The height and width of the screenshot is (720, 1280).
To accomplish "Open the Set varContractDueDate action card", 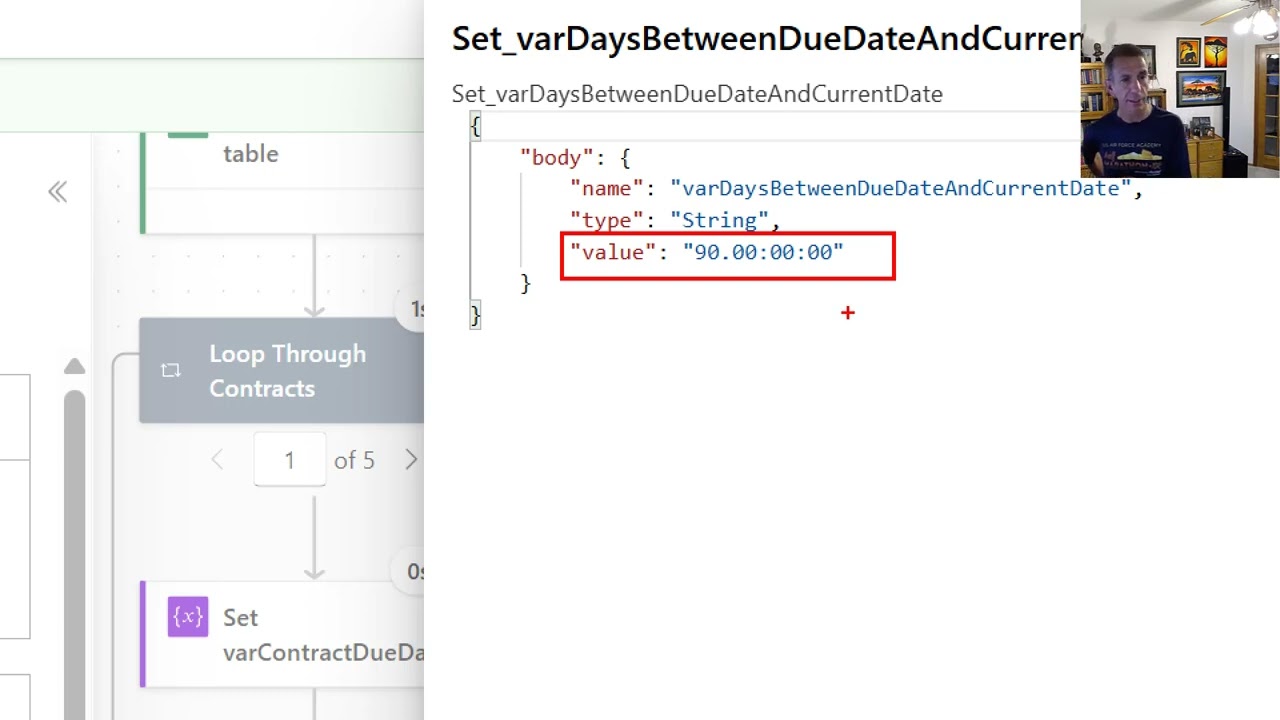I will 283,635.
